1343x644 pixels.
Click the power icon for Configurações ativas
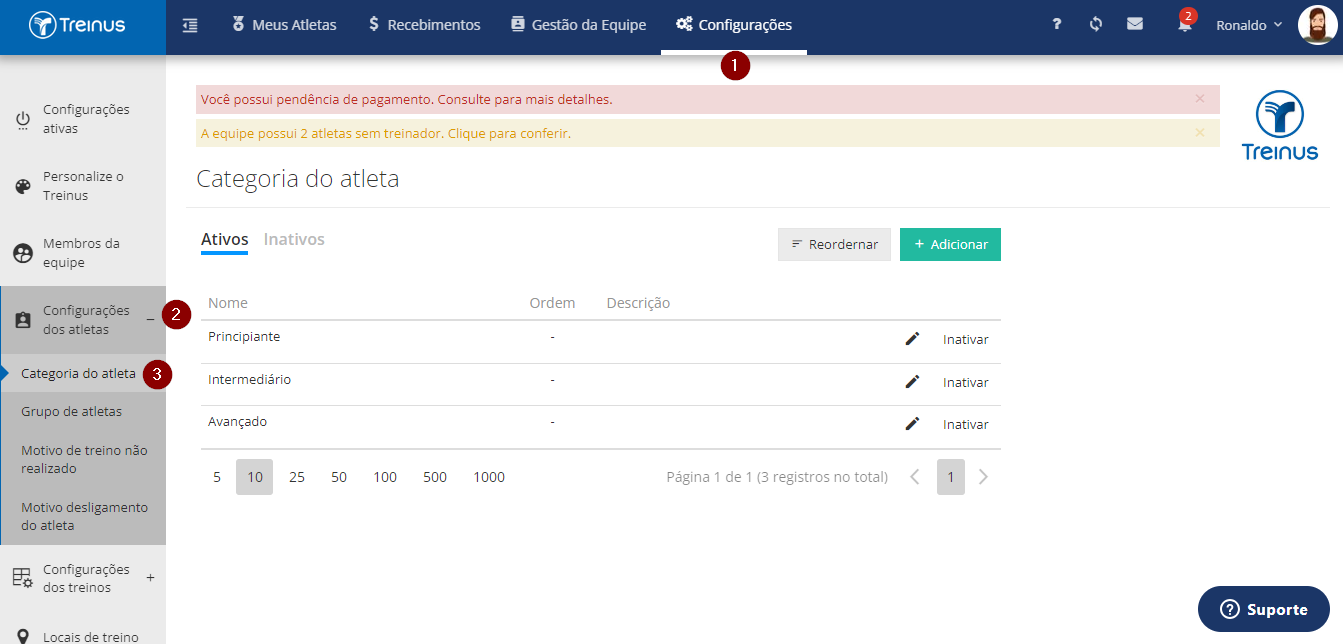point(23,120)
